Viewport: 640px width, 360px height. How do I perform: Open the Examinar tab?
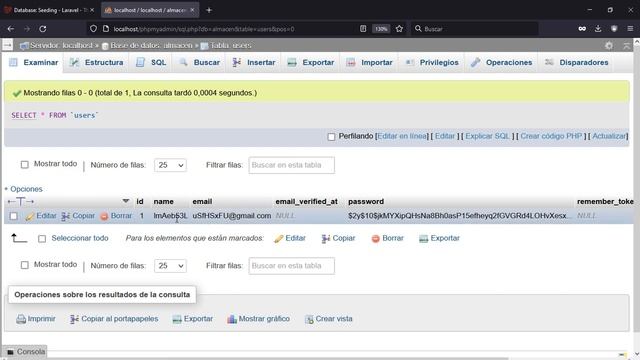(34, 62)
